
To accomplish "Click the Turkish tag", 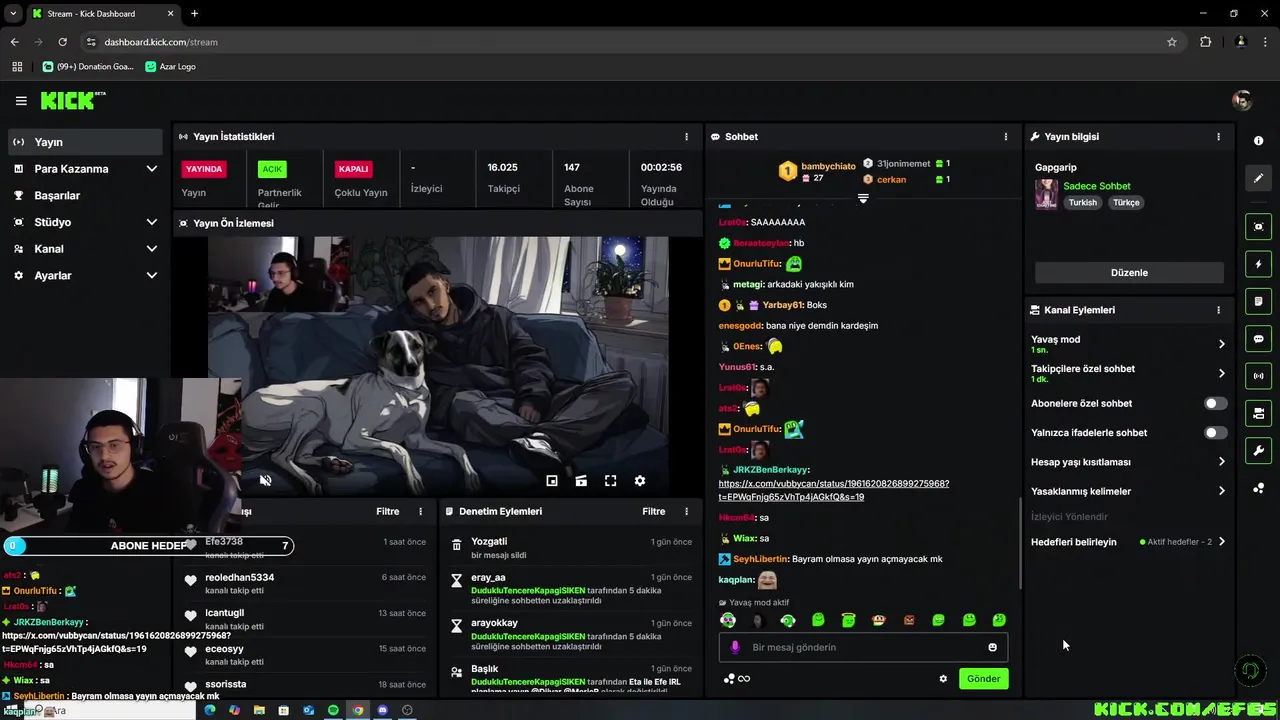I will [x=1083, y=203].
